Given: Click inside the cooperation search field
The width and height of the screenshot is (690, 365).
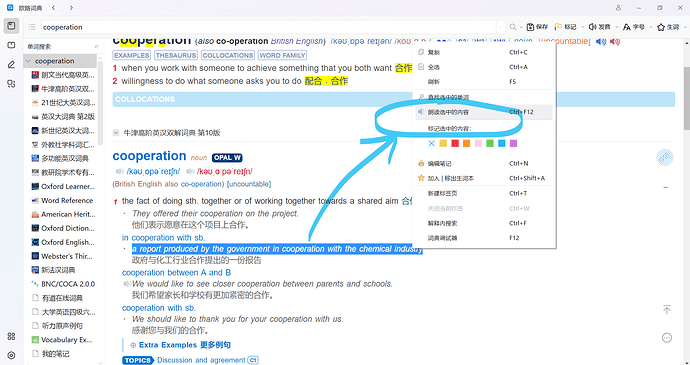Looking at the screenshot, I should pyautogui.click(x=268, y=27).
